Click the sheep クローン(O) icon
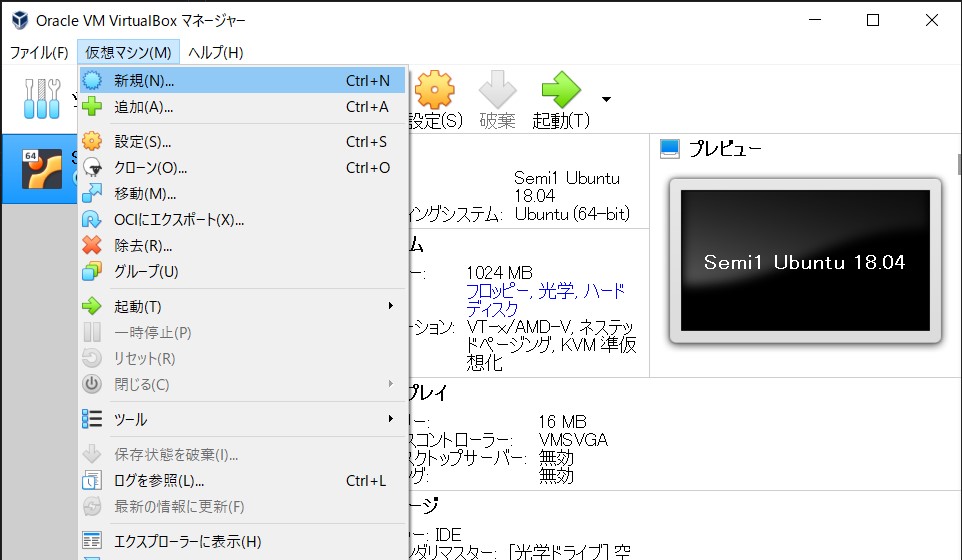Viewport: 962px width, 560px height. (x=92, y=167)
